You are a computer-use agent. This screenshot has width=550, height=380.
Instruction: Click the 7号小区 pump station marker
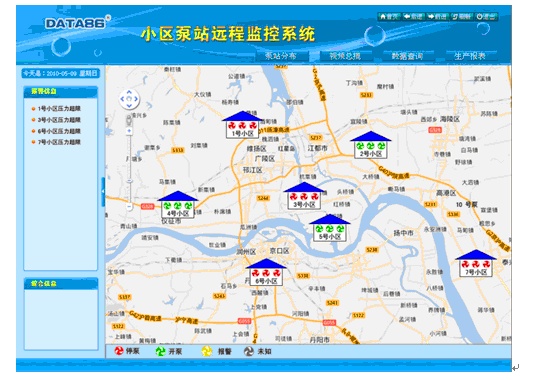coord(476,263)
